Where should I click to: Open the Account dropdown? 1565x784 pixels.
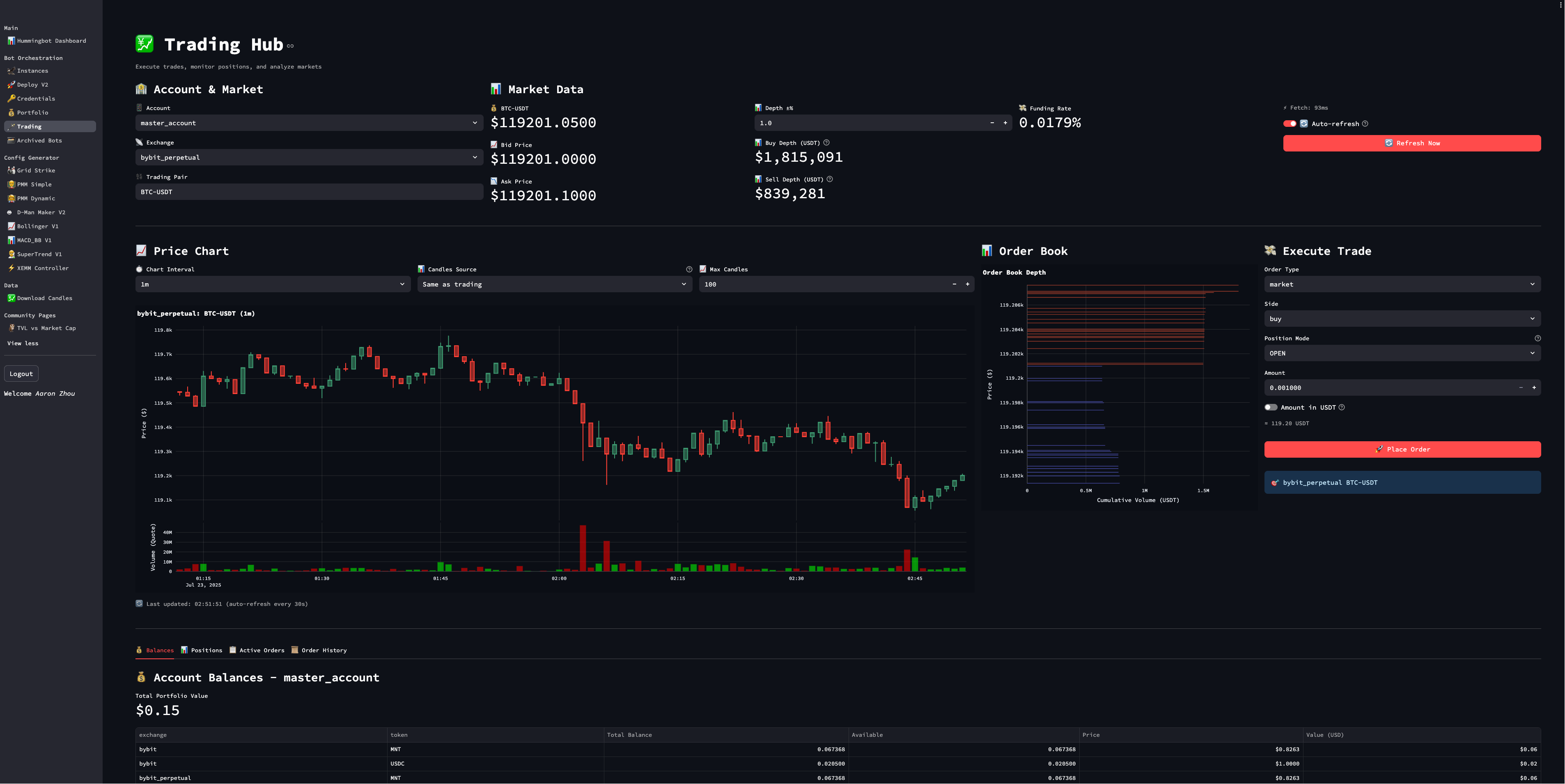309,123
